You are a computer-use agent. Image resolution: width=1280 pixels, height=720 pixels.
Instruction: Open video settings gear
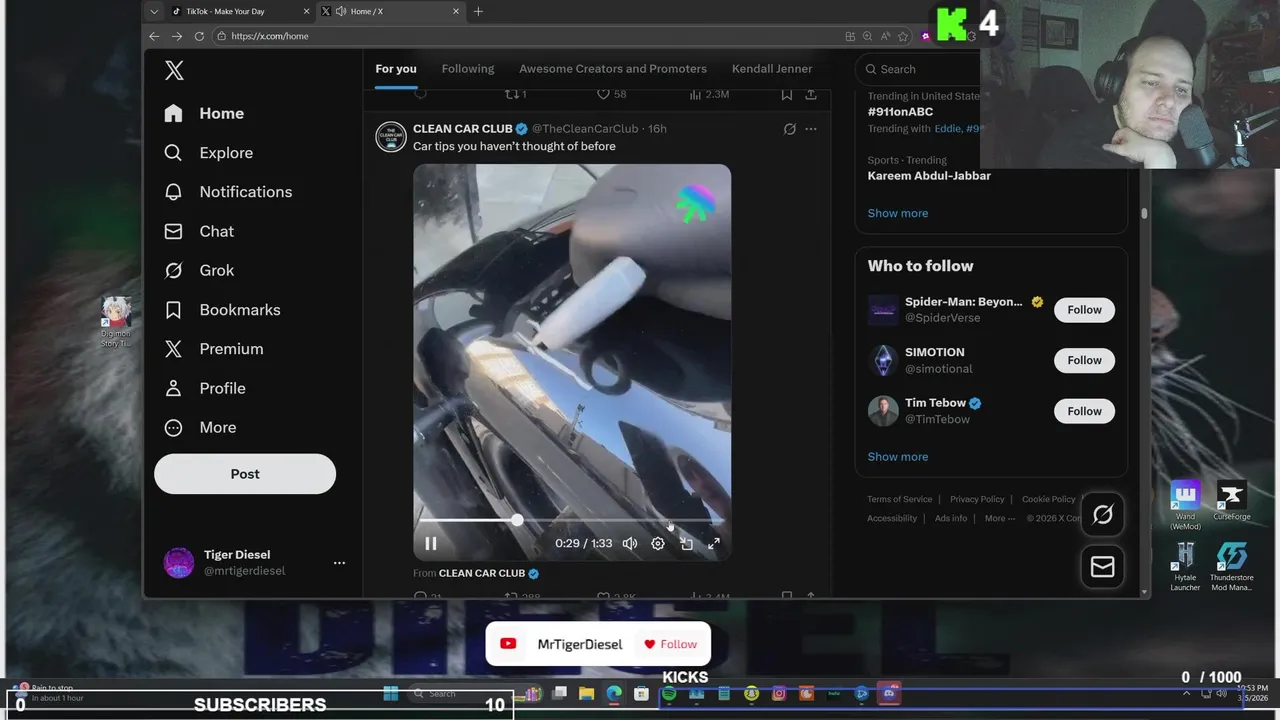coord(658,543)
